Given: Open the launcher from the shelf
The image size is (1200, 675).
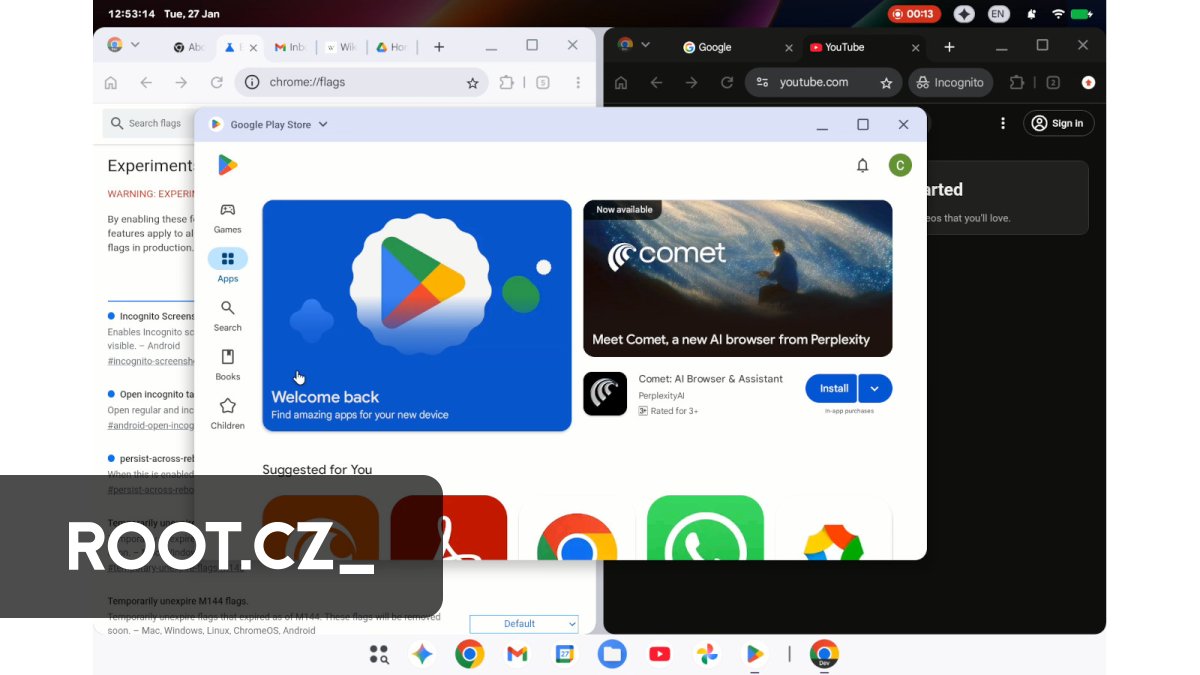Looking at the screenshot, I should coord(379,654).
